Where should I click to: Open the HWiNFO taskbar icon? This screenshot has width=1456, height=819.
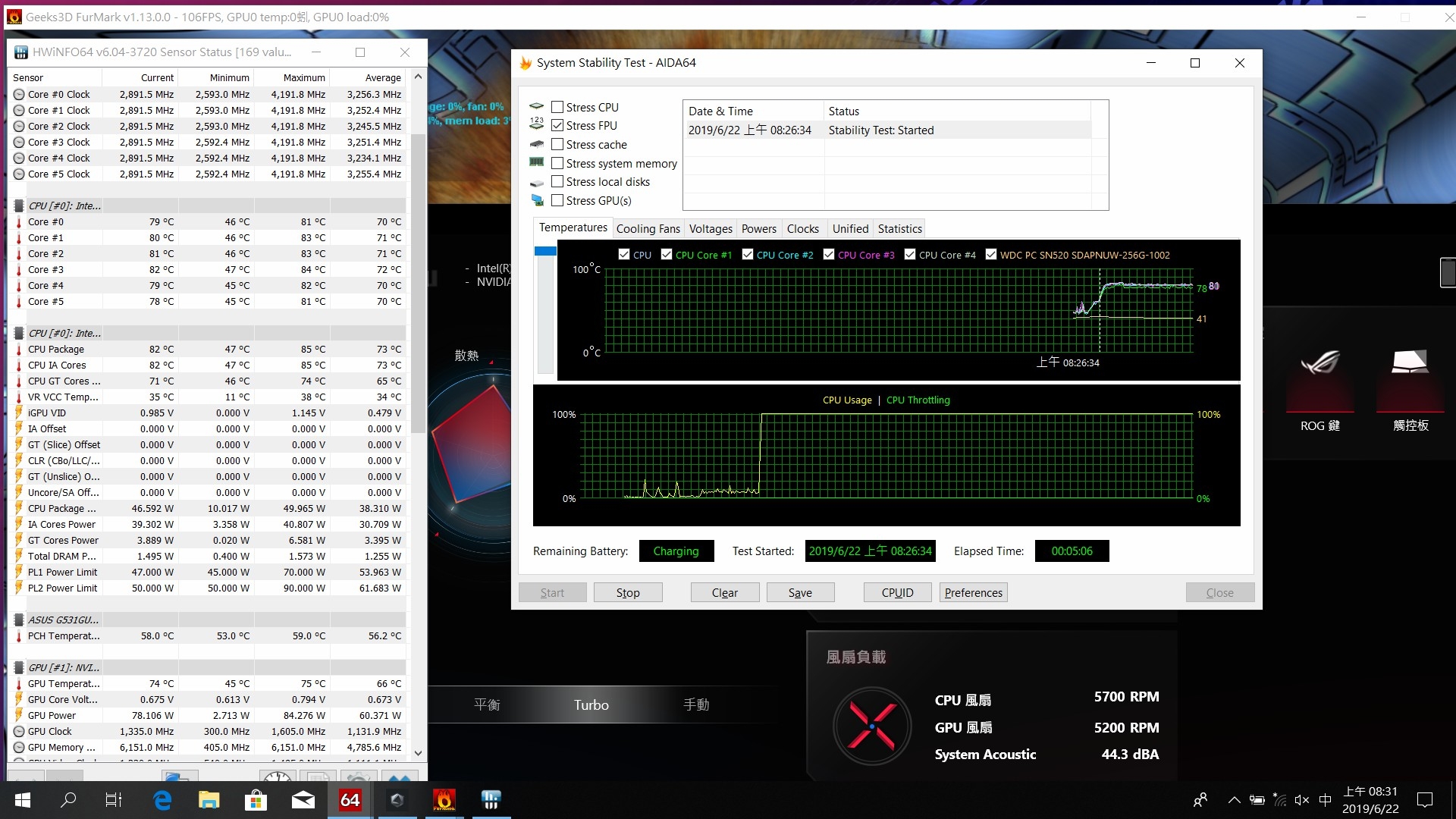(491, 800)
